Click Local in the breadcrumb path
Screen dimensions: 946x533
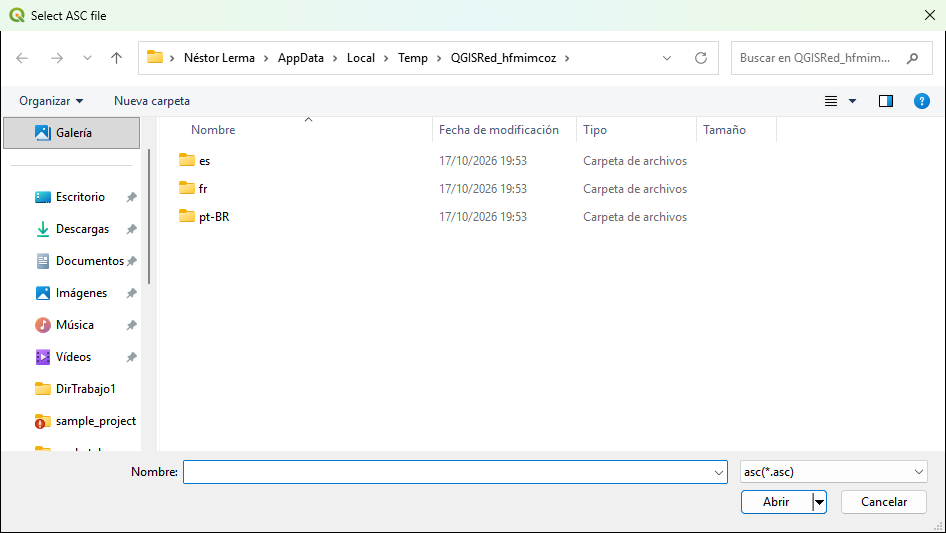click(x=361, y=58)
